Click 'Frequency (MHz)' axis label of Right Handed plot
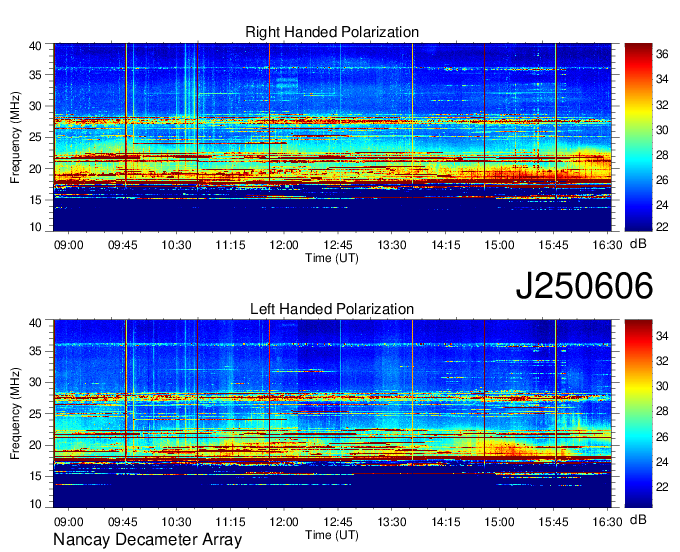The height and width of the screenshot is (552, 680). tap(15, 137)
